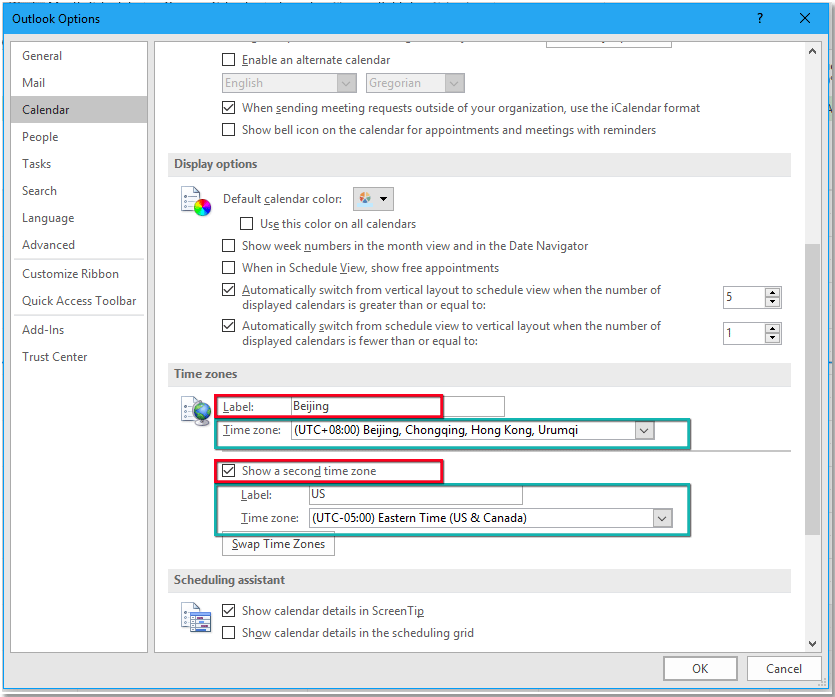Select Trust Center in the sidebar

pos(54,357)
